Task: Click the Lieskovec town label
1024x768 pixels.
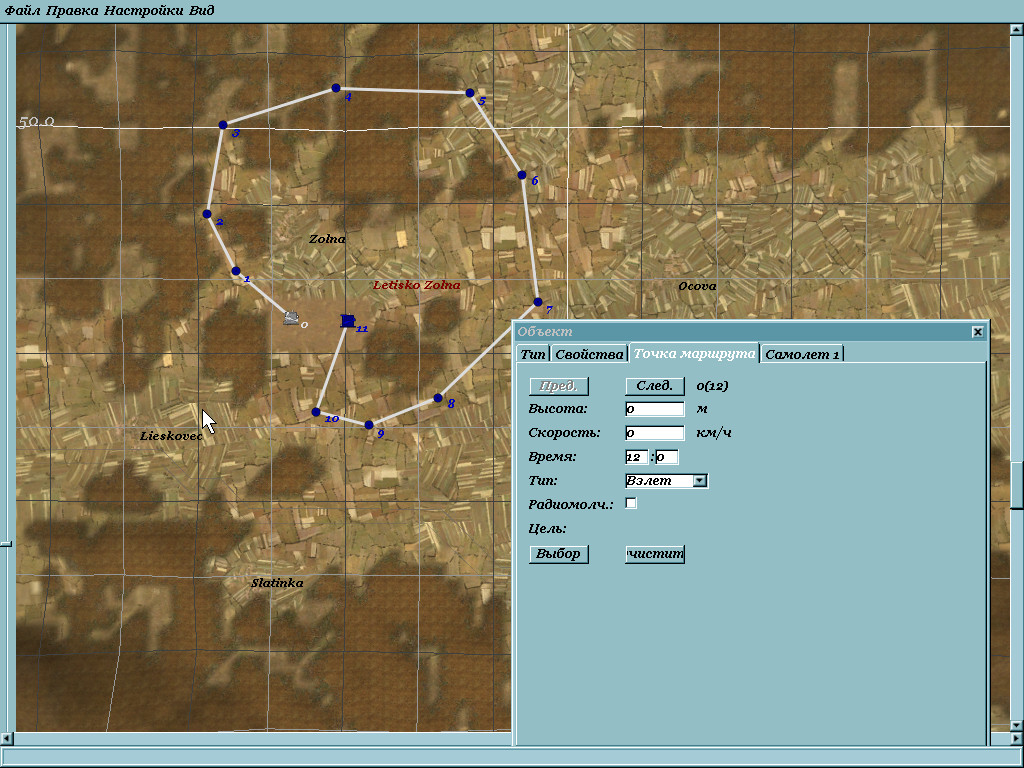Action: click(171, 436)
